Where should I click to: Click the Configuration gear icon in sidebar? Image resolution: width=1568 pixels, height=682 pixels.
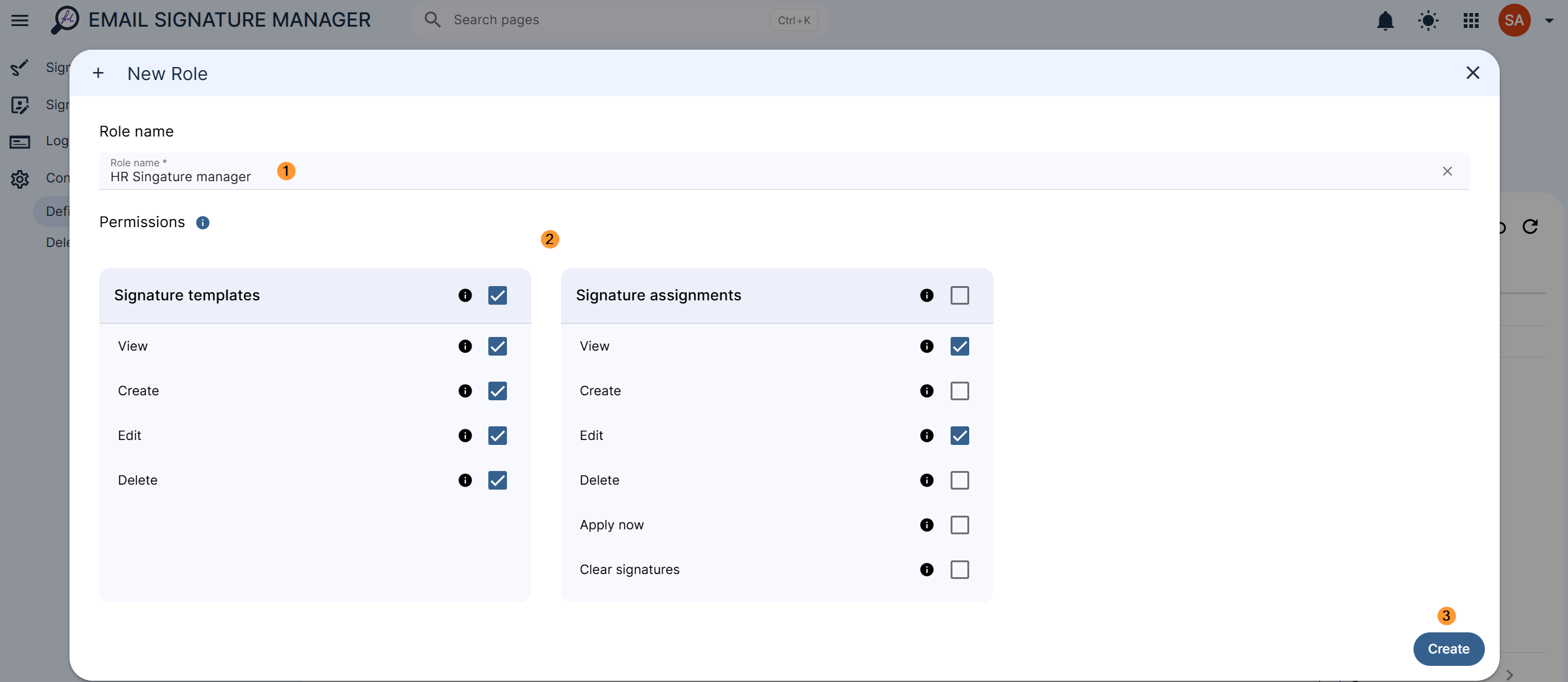point(20,179)
